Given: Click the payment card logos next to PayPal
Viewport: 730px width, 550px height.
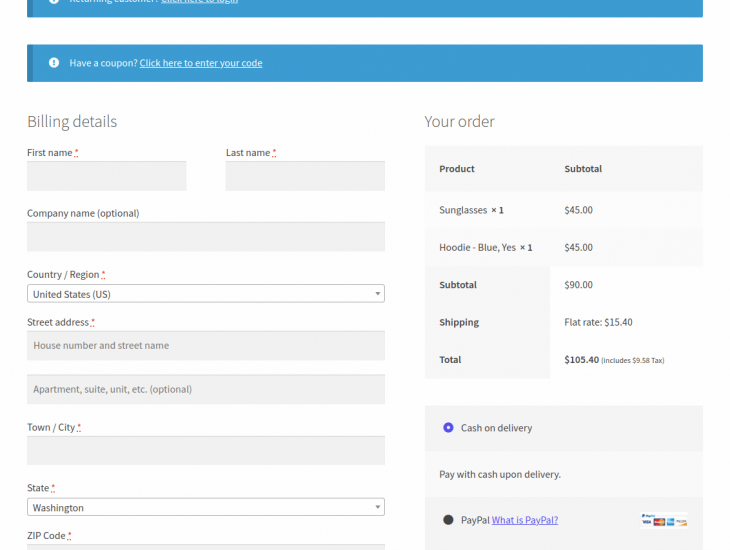Looking at the screenshot, I should (664, 520).
